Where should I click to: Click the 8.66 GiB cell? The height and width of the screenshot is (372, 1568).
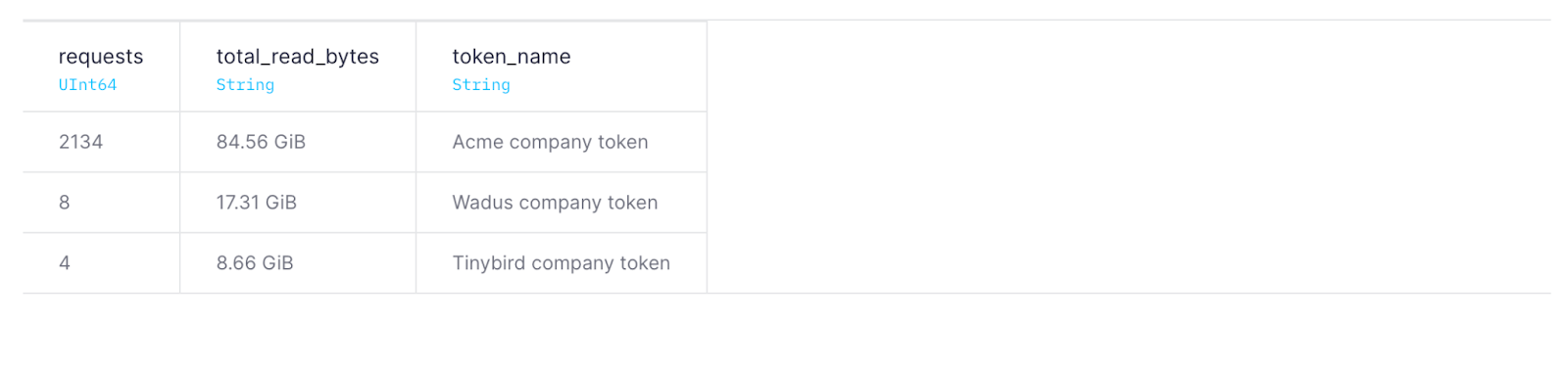coord(298,263)
